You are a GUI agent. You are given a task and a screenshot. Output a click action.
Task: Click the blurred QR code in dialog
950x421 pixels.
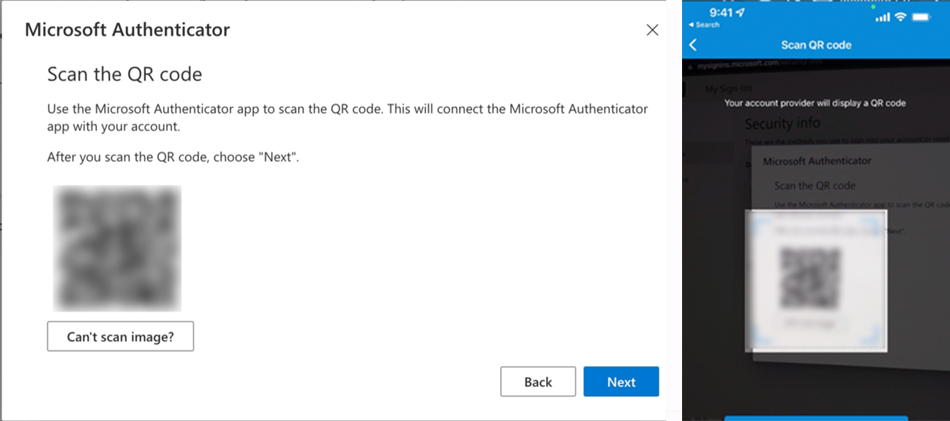pos(117,247)
